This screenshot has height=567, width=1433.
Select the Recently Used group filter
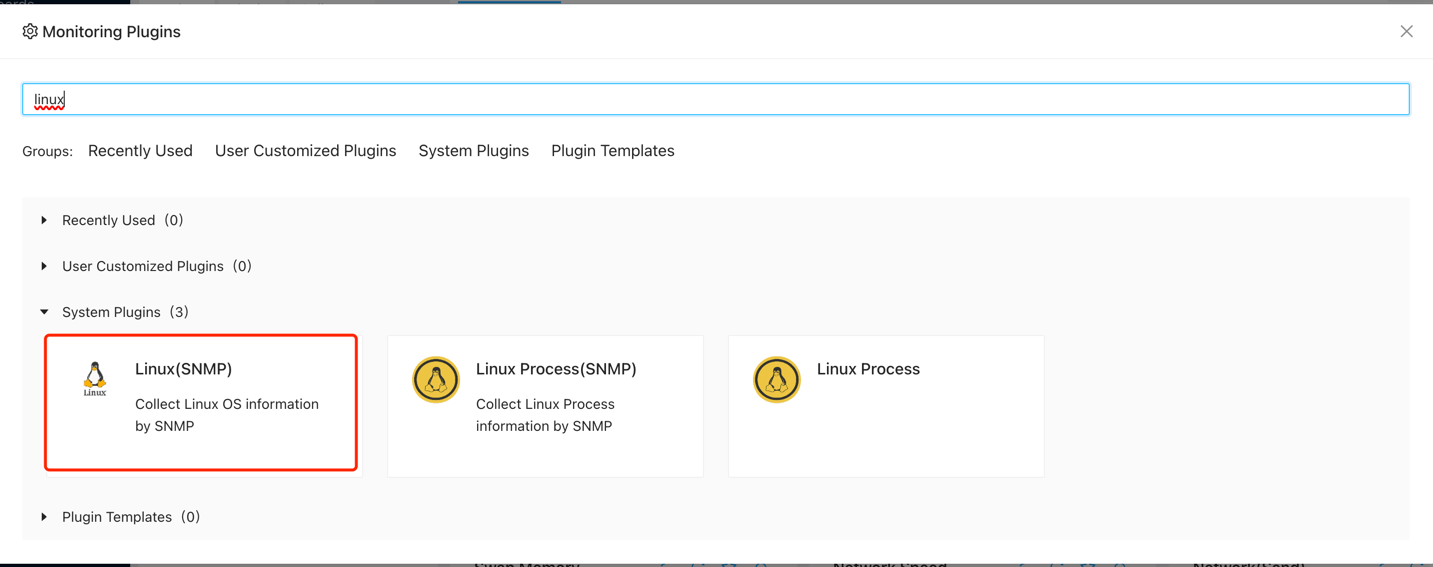coord(140,151)
